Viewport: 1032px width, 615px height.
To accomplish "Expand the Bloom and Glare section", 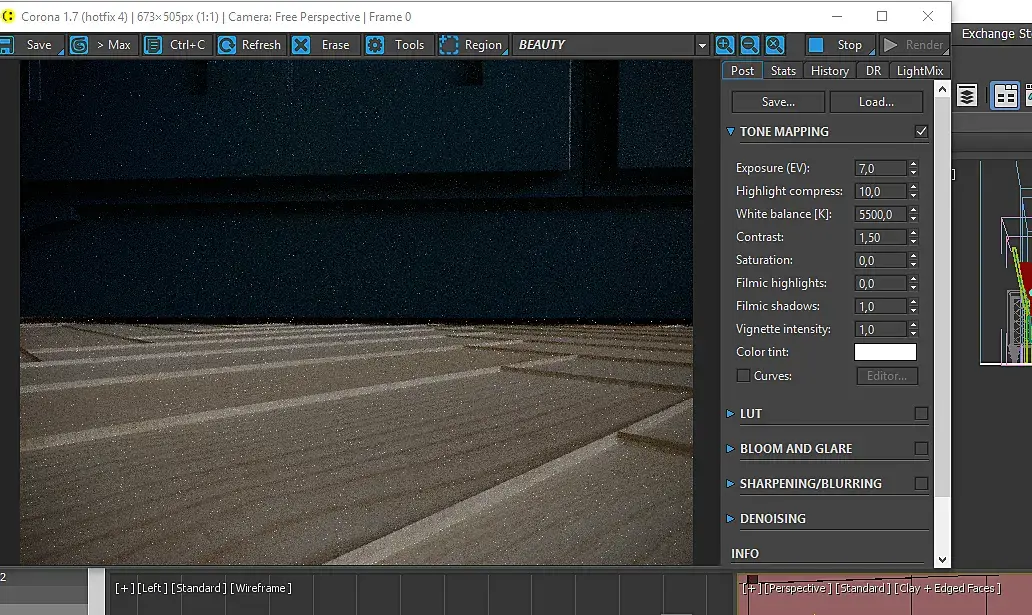I will (x=730, y=448).
